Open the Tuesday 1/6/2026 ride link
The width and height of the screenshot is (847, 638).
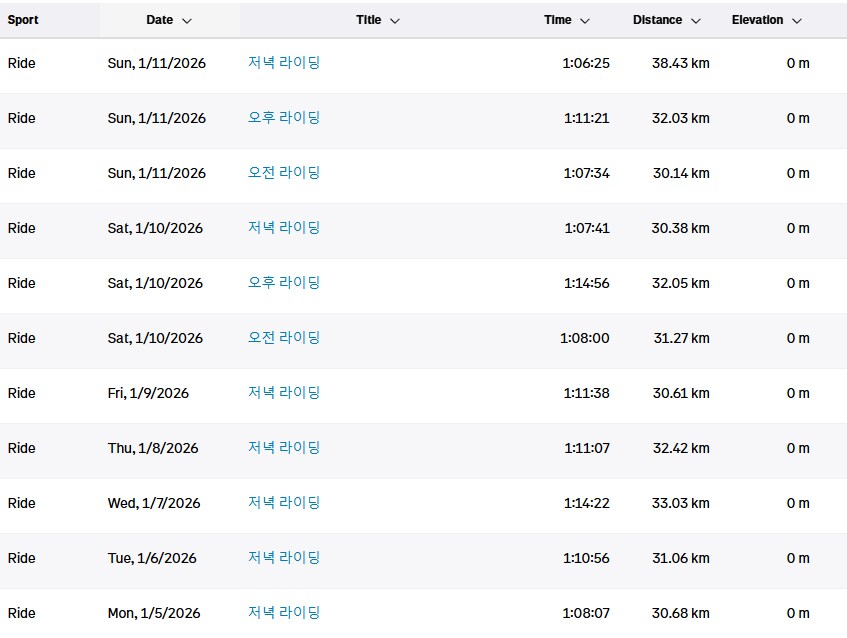pyautogui.click(x=284, y=557)
